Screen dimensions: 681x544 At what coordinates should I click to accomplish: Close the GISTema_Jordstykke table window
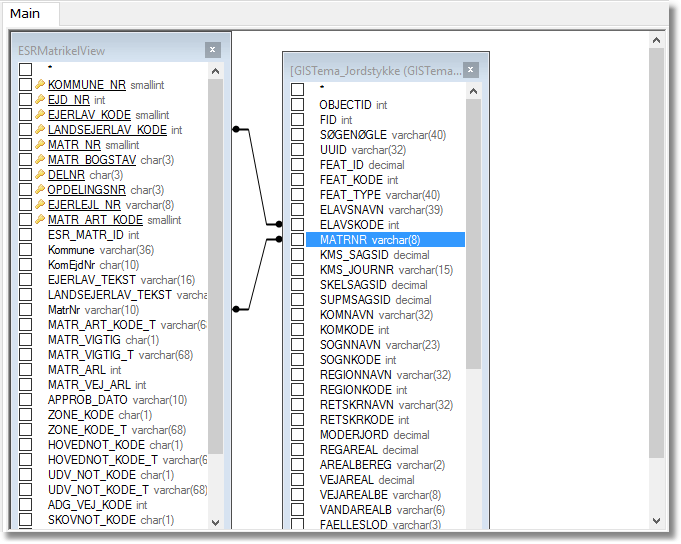471,70
